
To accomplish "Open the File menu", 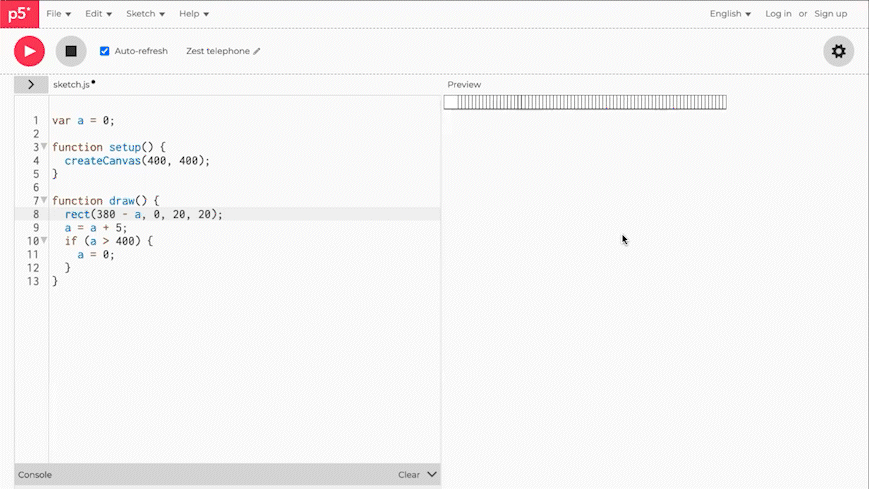I will tap(58, 14).
